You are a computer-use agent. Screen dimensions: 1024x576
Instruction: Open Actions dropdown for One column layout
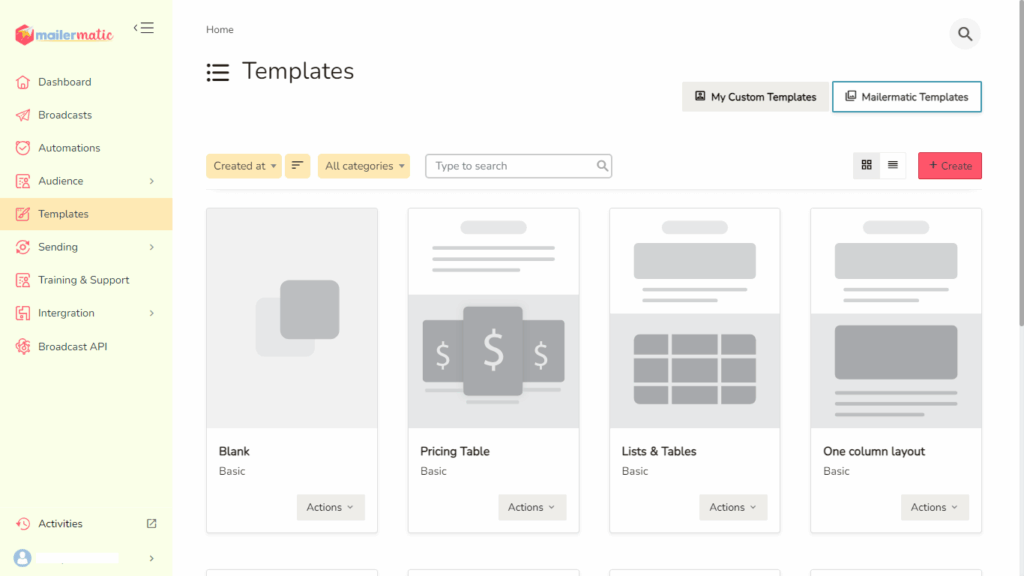(x=935, y=507)
